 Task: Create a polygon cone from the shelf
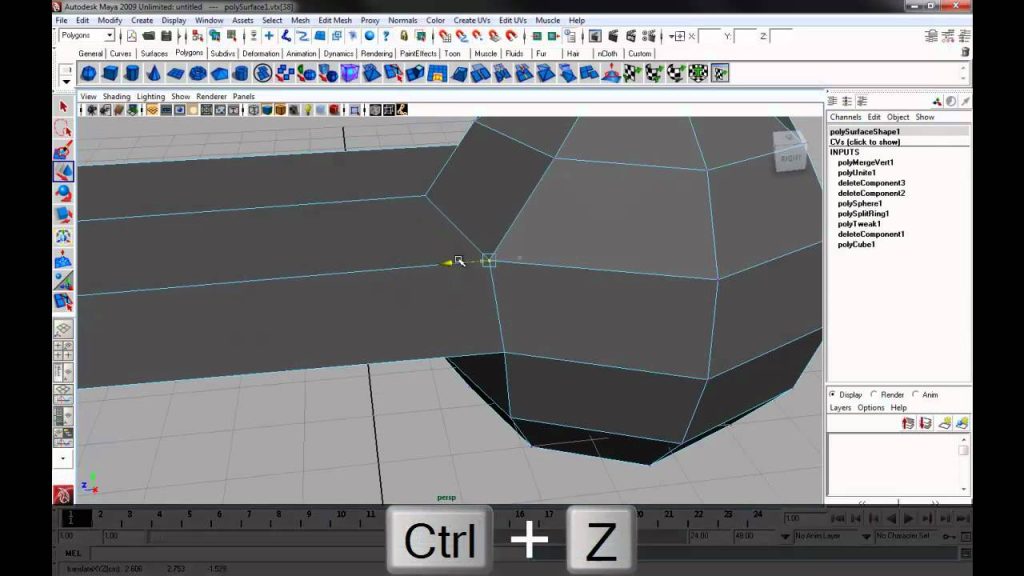click(153, 73)
